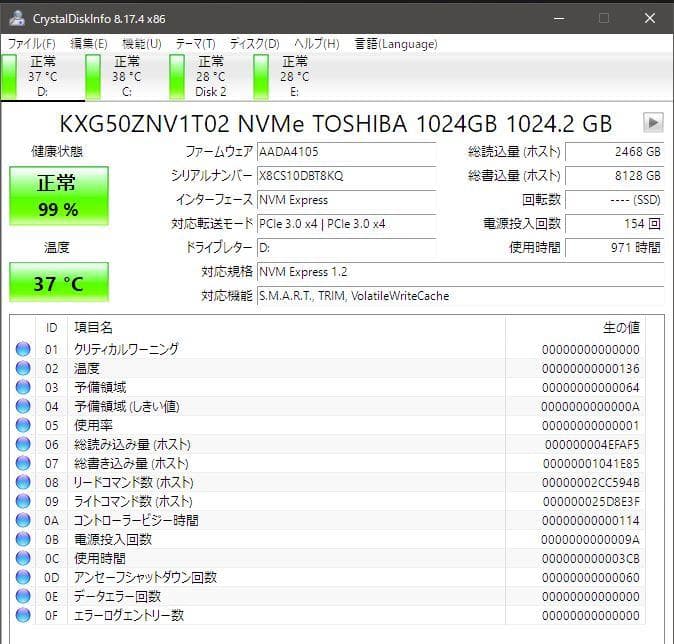Click total host reads value 2468 GB
Viewport: 674px width, 644px height.
(x=615, y=152)
